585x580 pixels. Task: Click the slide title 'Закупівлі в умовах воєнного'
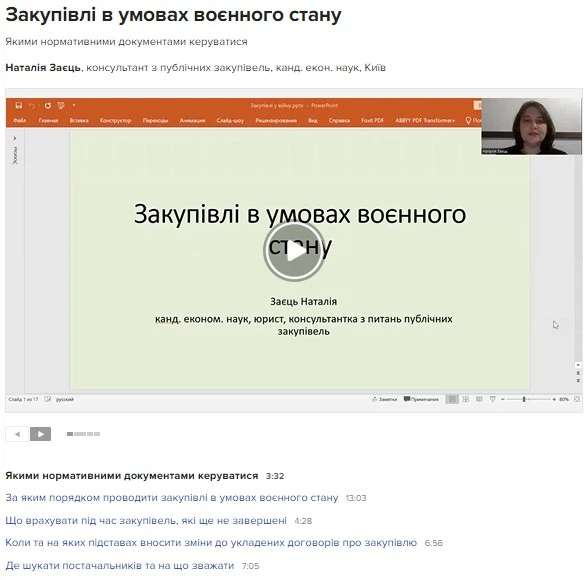pos(300,214)
